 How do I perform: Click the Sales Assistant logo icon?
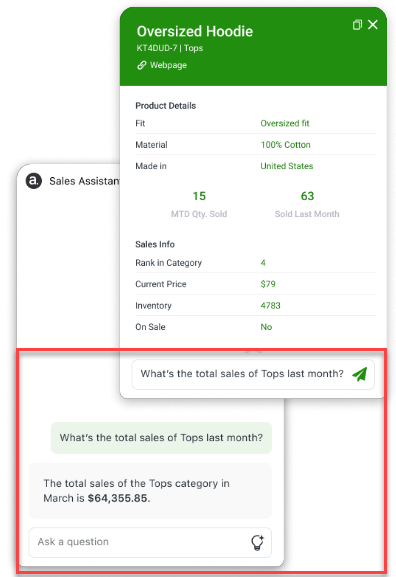click(x=33, y=181)
